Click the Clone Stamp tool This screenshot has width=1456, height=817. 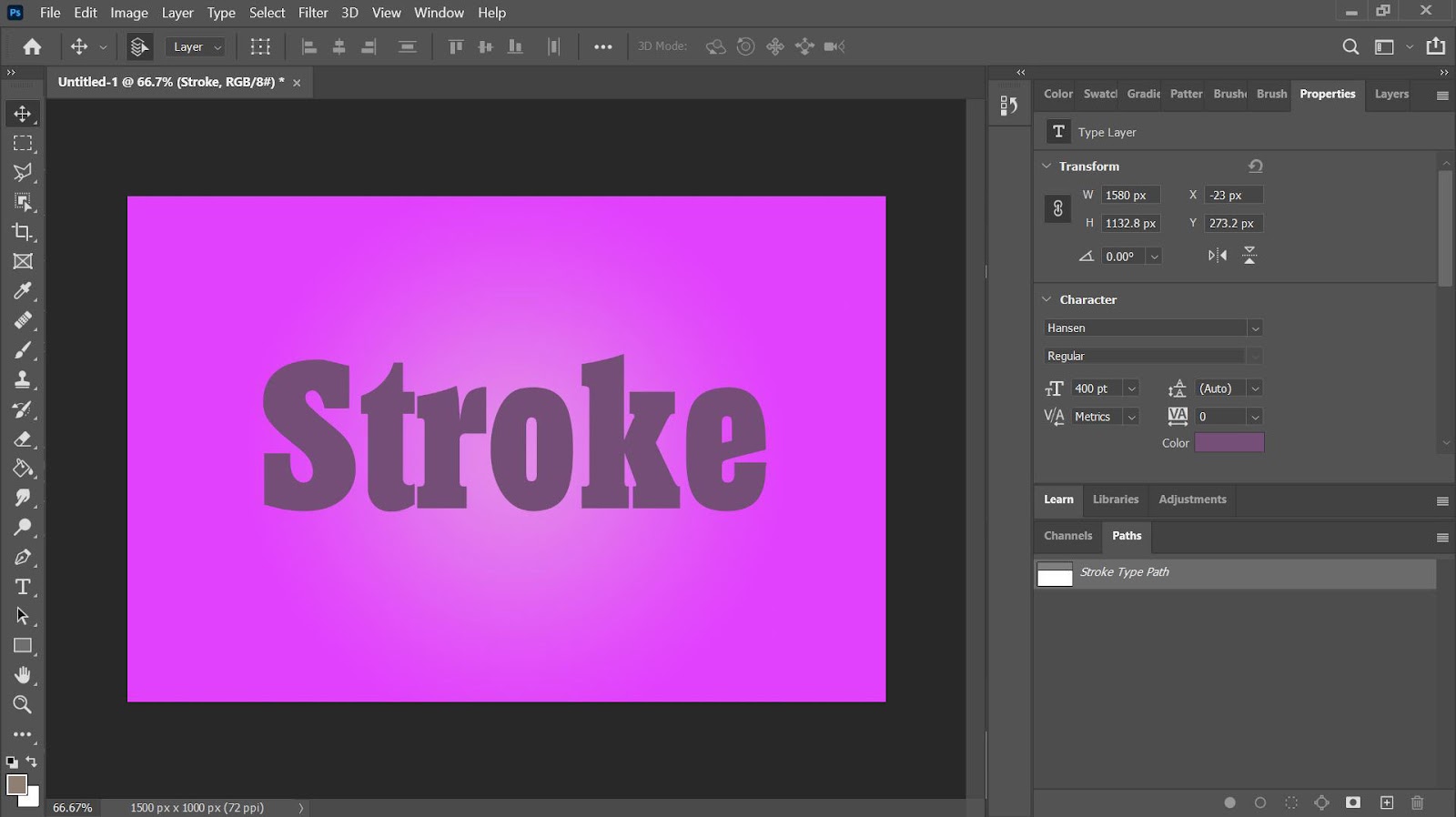pos(23,380)
